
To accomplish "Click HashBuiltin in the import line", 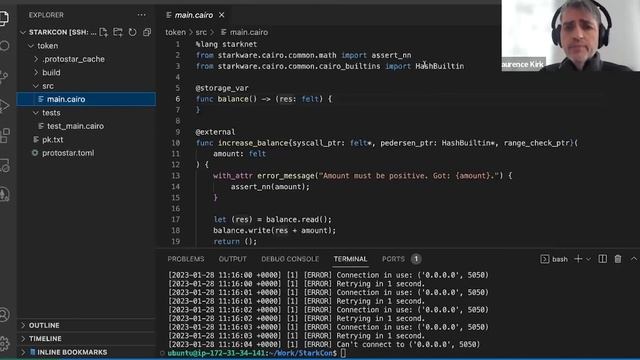I will [x=440, y=66].
